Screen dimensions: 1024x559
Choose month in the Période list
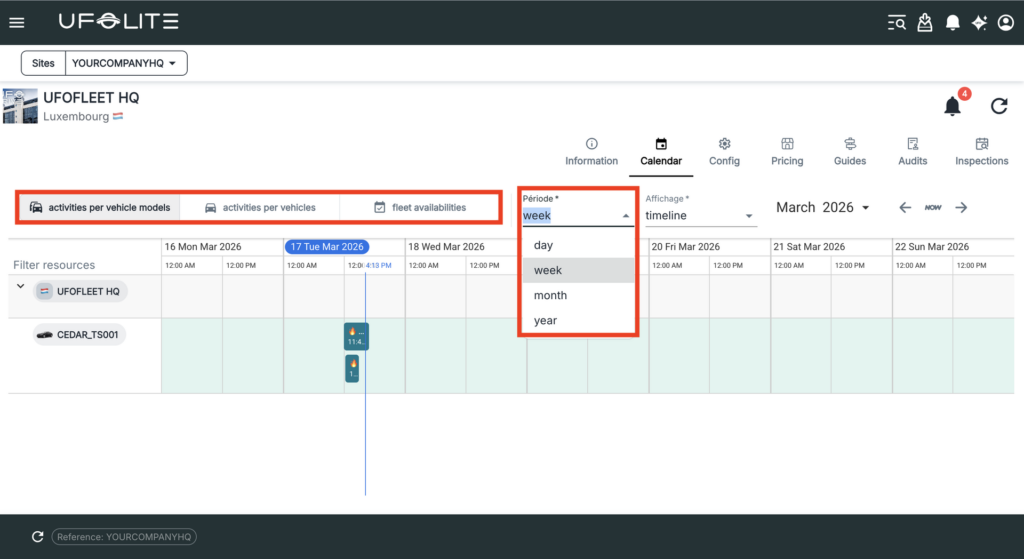point(550,295)
